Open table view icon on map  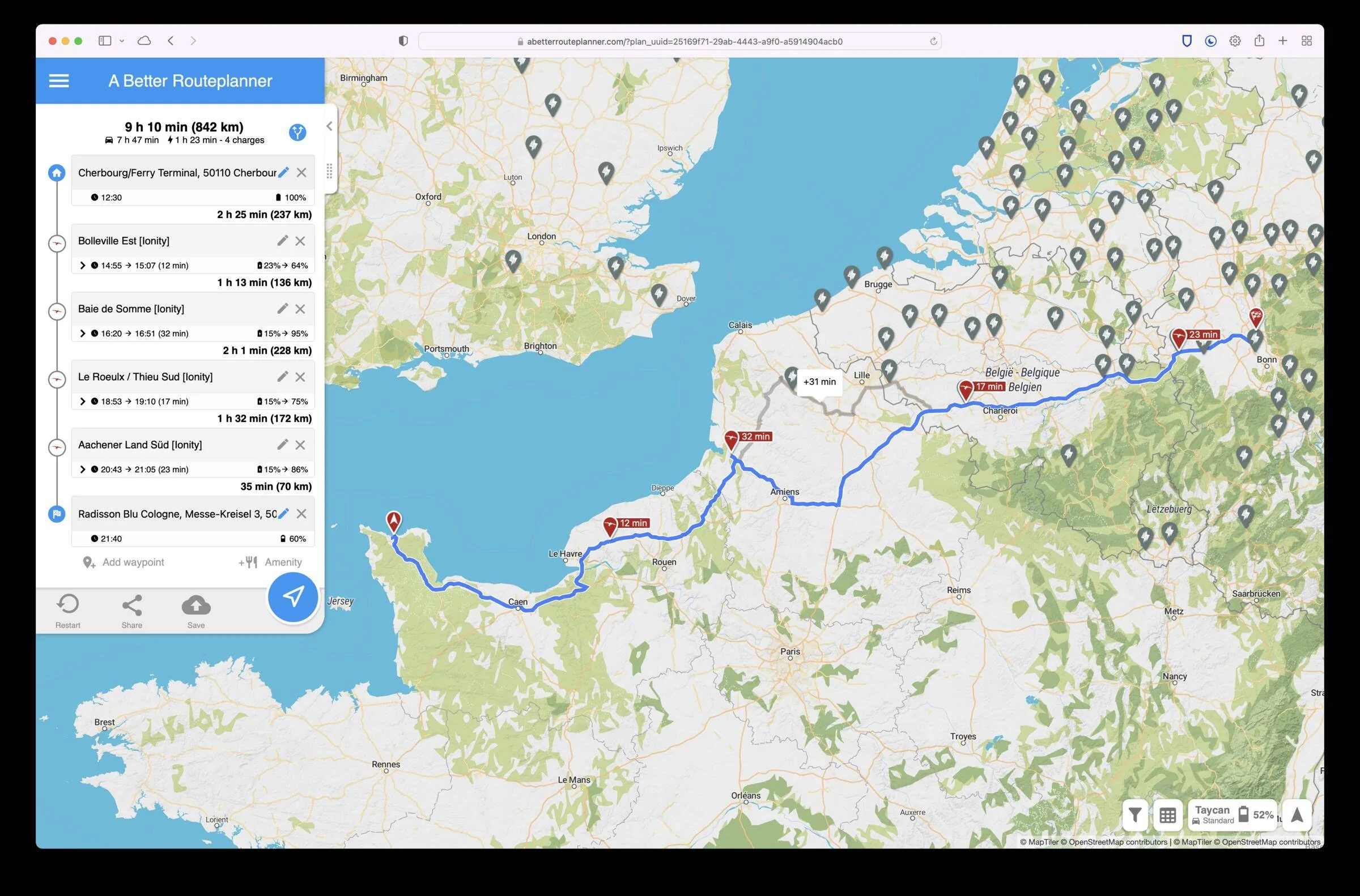click(x=1167, y=815)
